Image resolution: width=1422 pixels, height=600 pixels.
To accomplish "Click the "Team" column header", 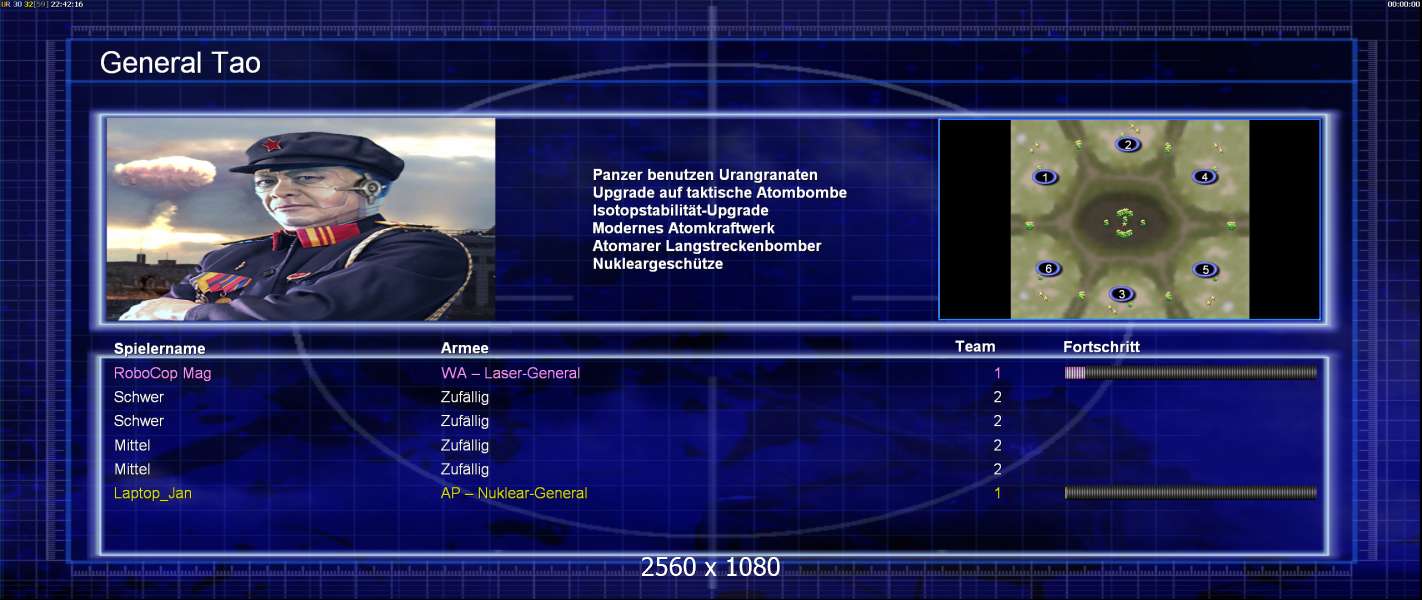I will click(975, 347).
